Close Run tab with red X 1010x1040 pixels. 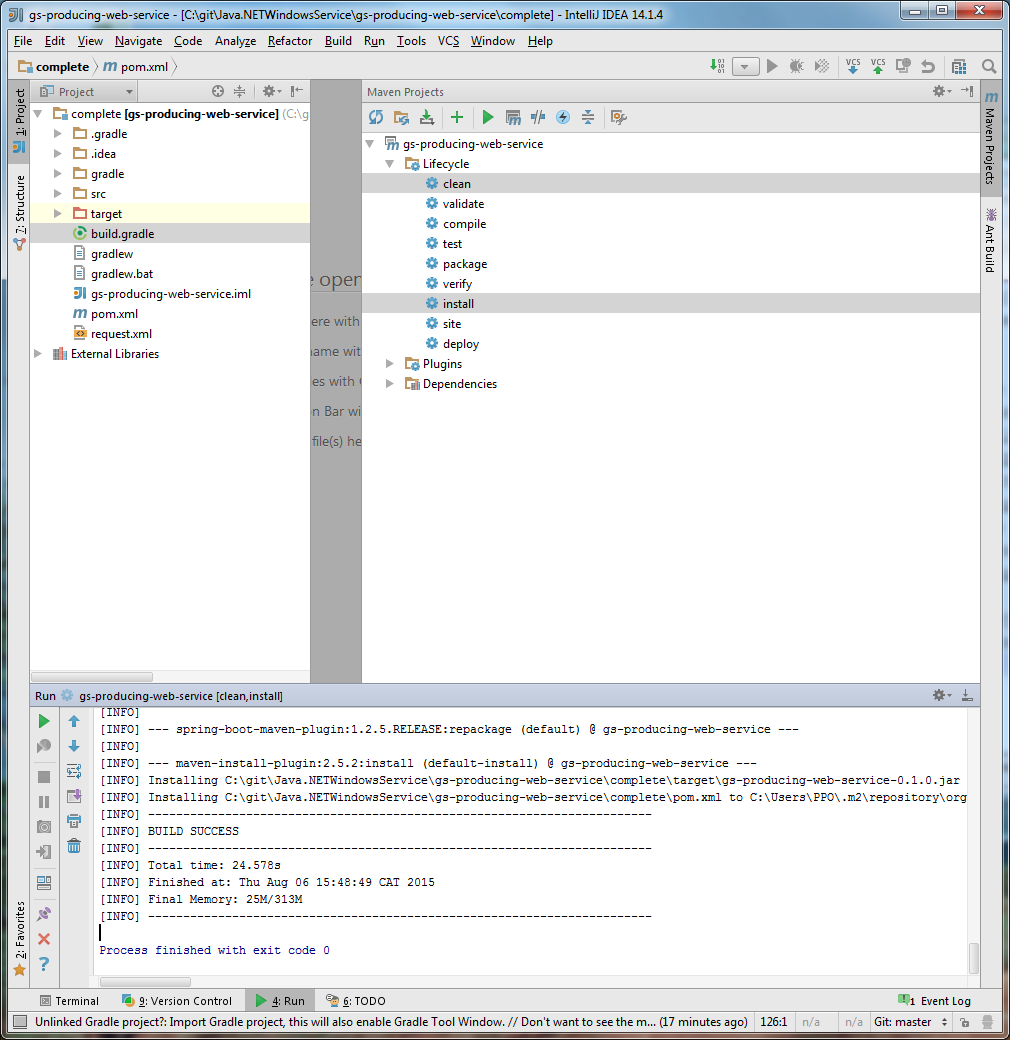point(44,939)
